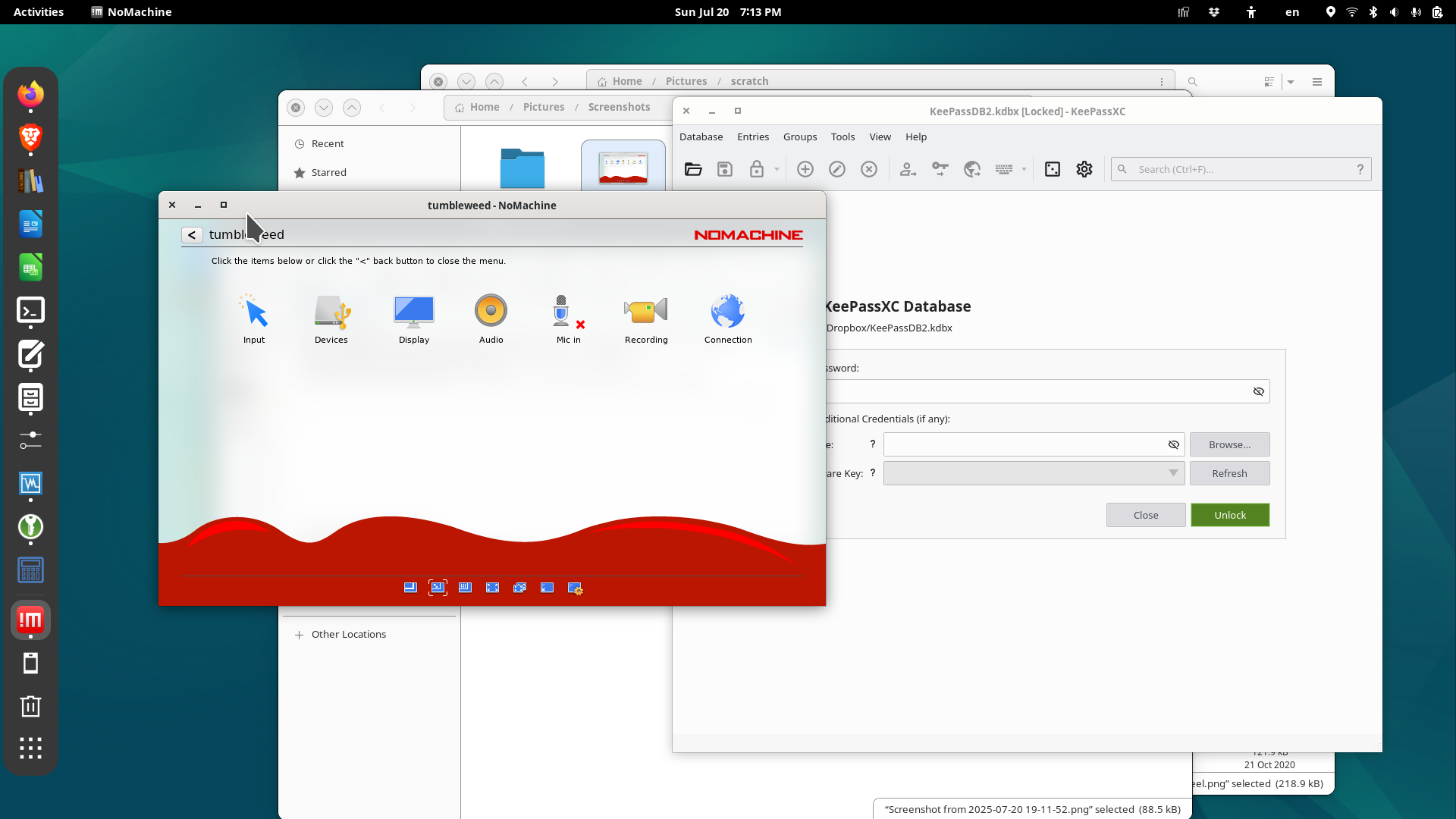Open Help menu in KeePassXC

[x=916, y=137]
